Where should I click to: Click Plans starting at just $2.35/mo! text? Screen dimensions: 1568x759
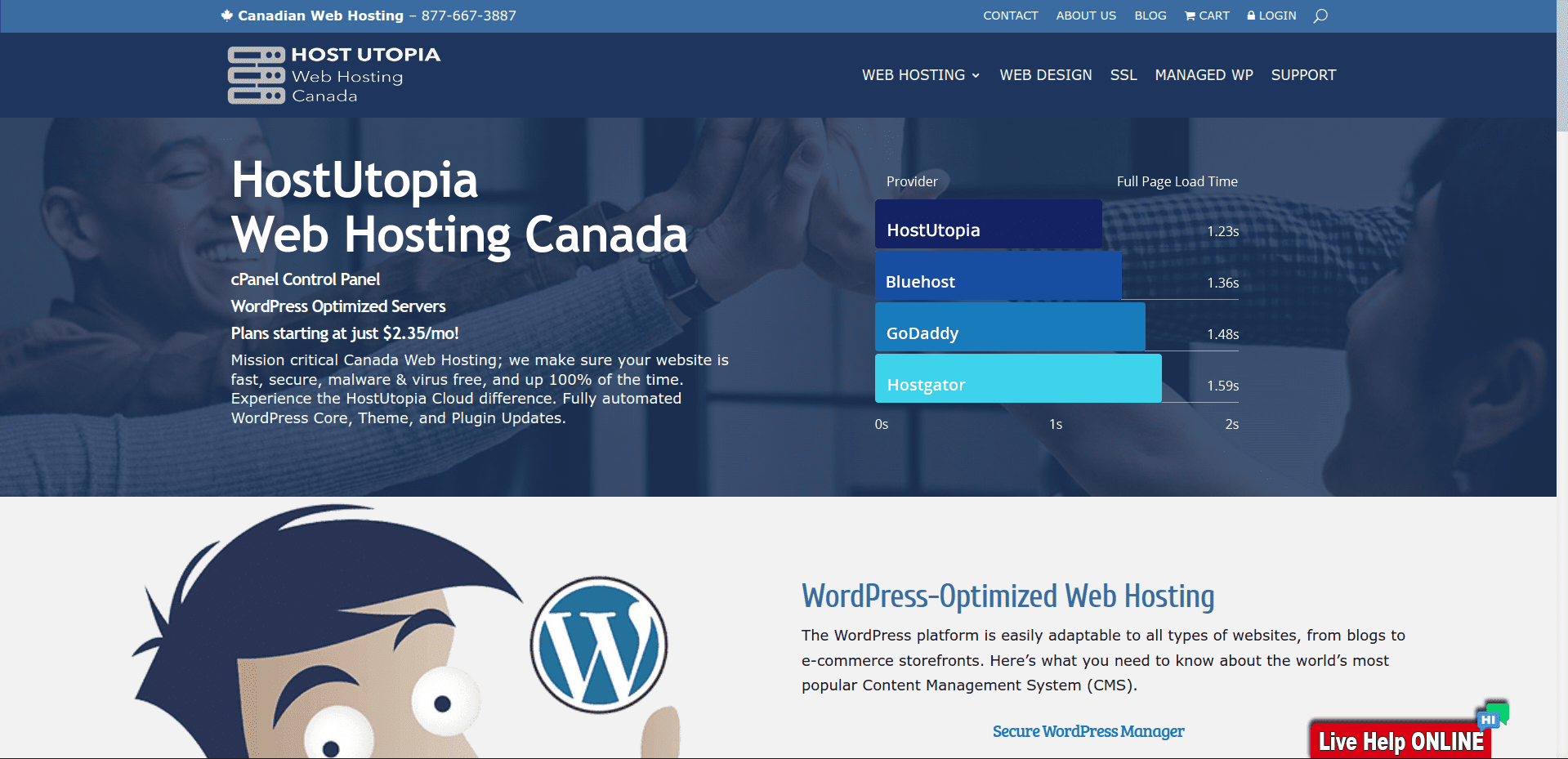[x=345, y=333]
